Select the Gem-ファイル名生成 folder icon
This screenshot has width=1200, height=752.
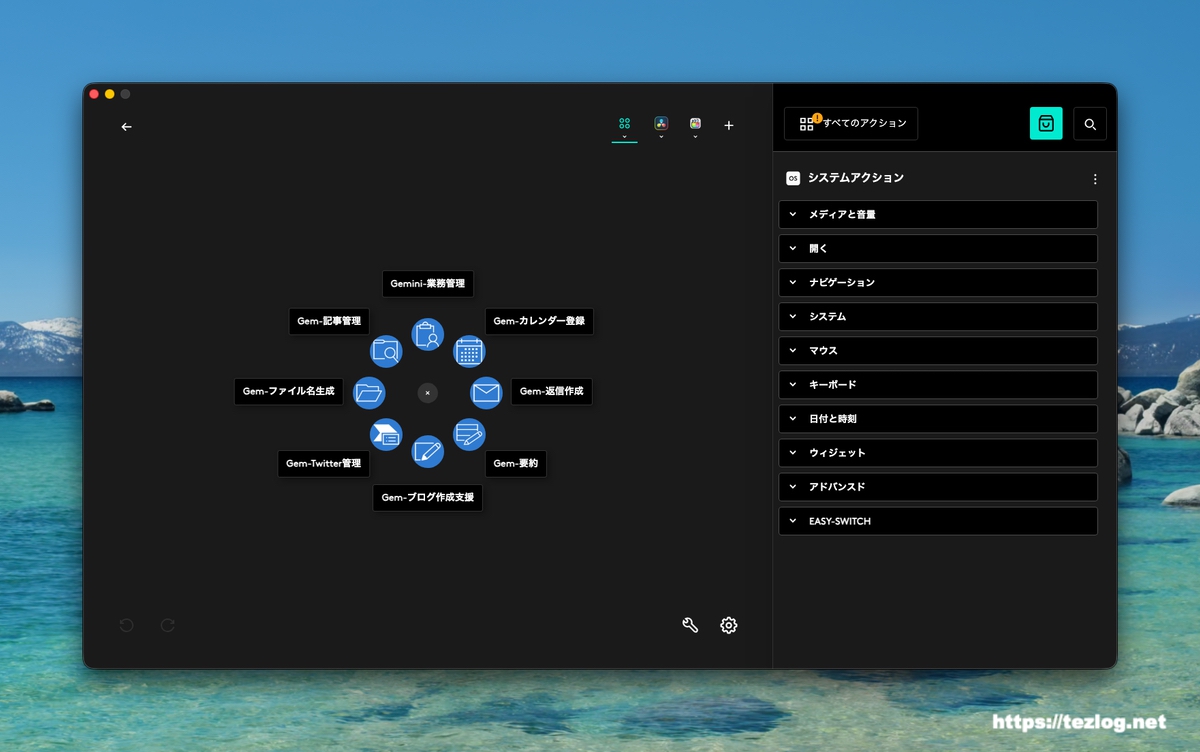369,392
